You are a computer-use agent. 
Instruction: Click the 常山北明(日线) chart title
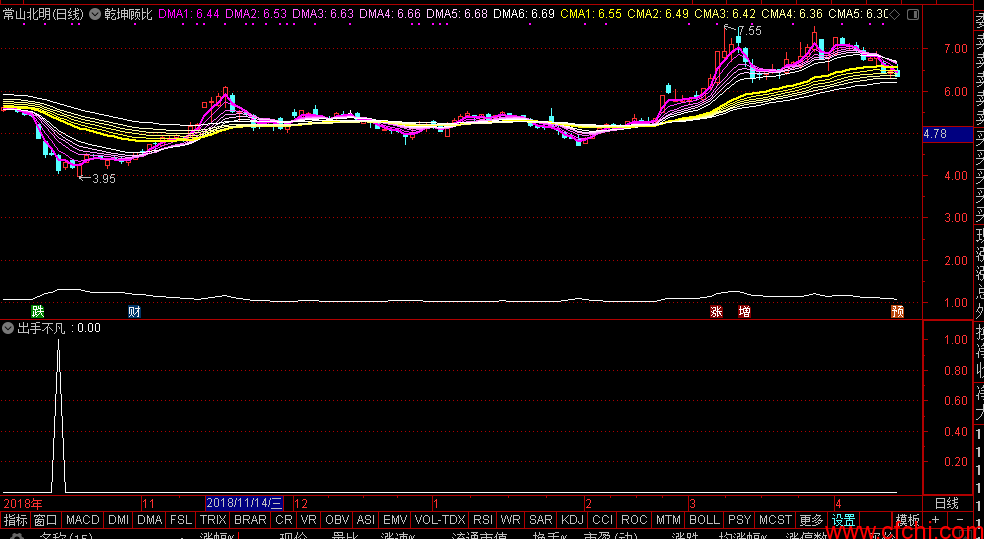tap(43, 14)
